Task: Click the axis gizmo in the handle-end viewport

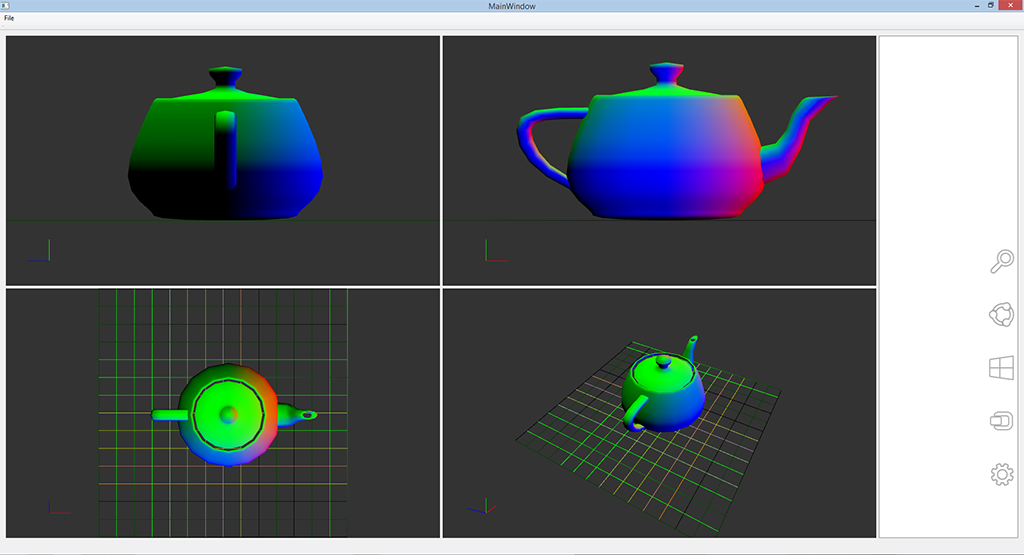Action: pyautogui.click(x=39, y=251)
